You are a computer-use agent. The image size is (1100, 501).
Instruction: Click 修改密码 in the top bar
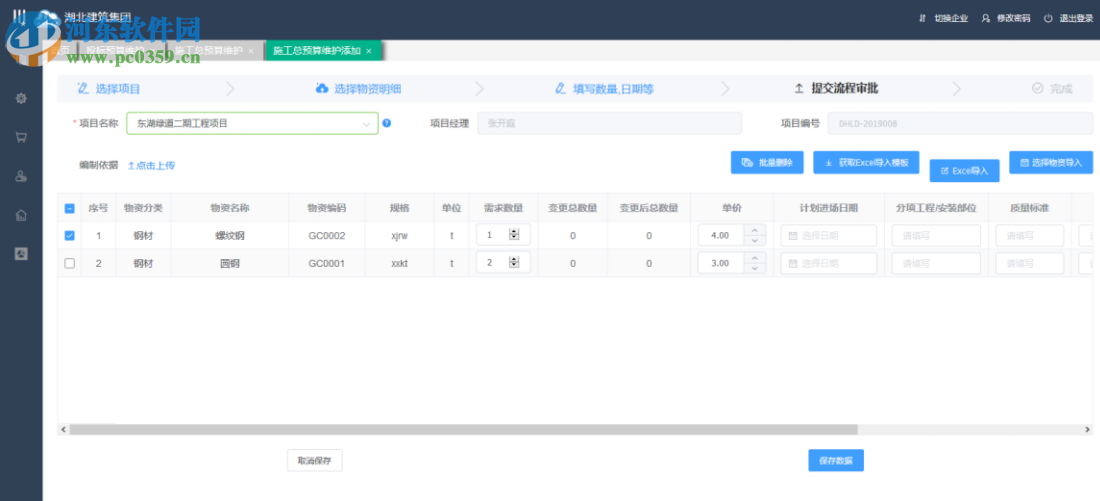click(x=1013, y=18)
